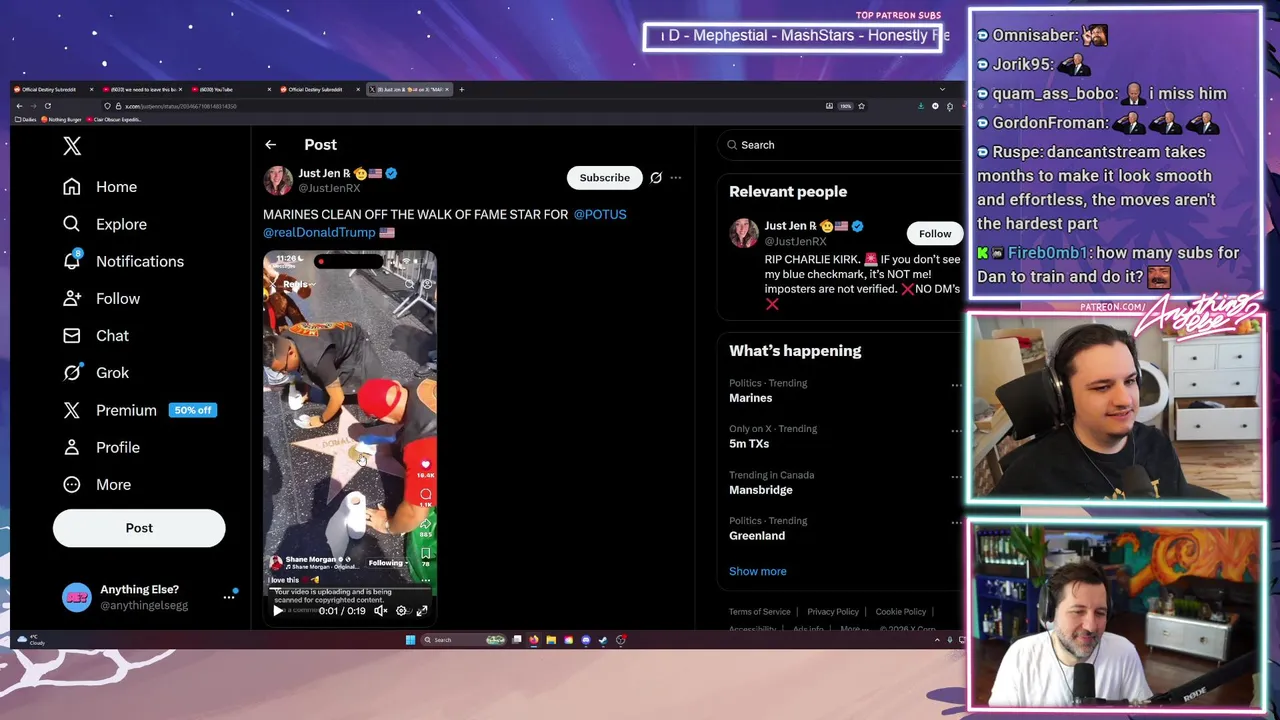Open the Cookie Policy link

coord(901,612)
